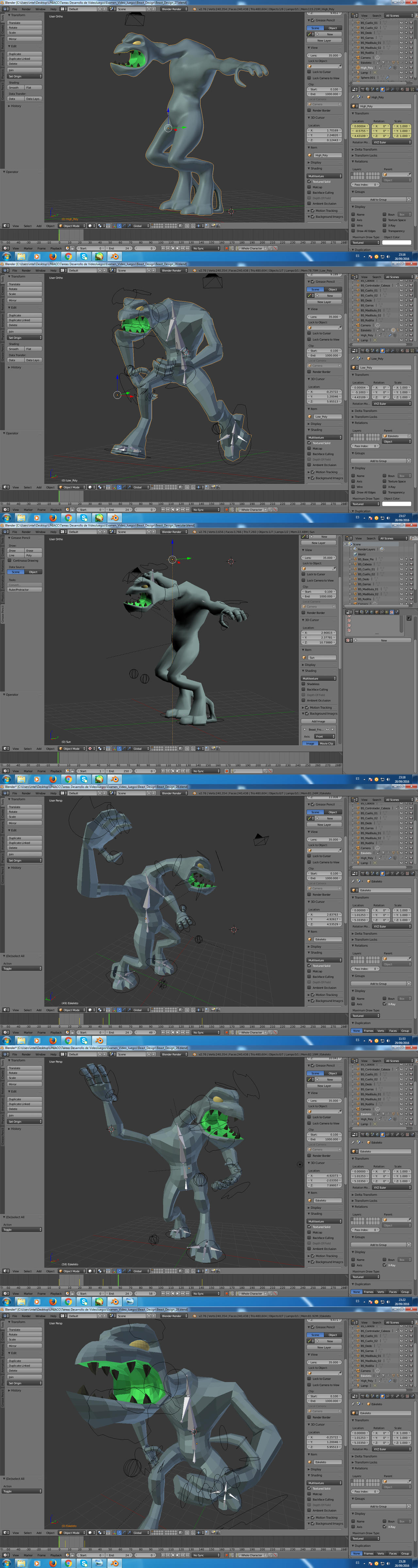Enable Matcap checkbox in the Beast_Design_27 window

click(x=310, y=187)
